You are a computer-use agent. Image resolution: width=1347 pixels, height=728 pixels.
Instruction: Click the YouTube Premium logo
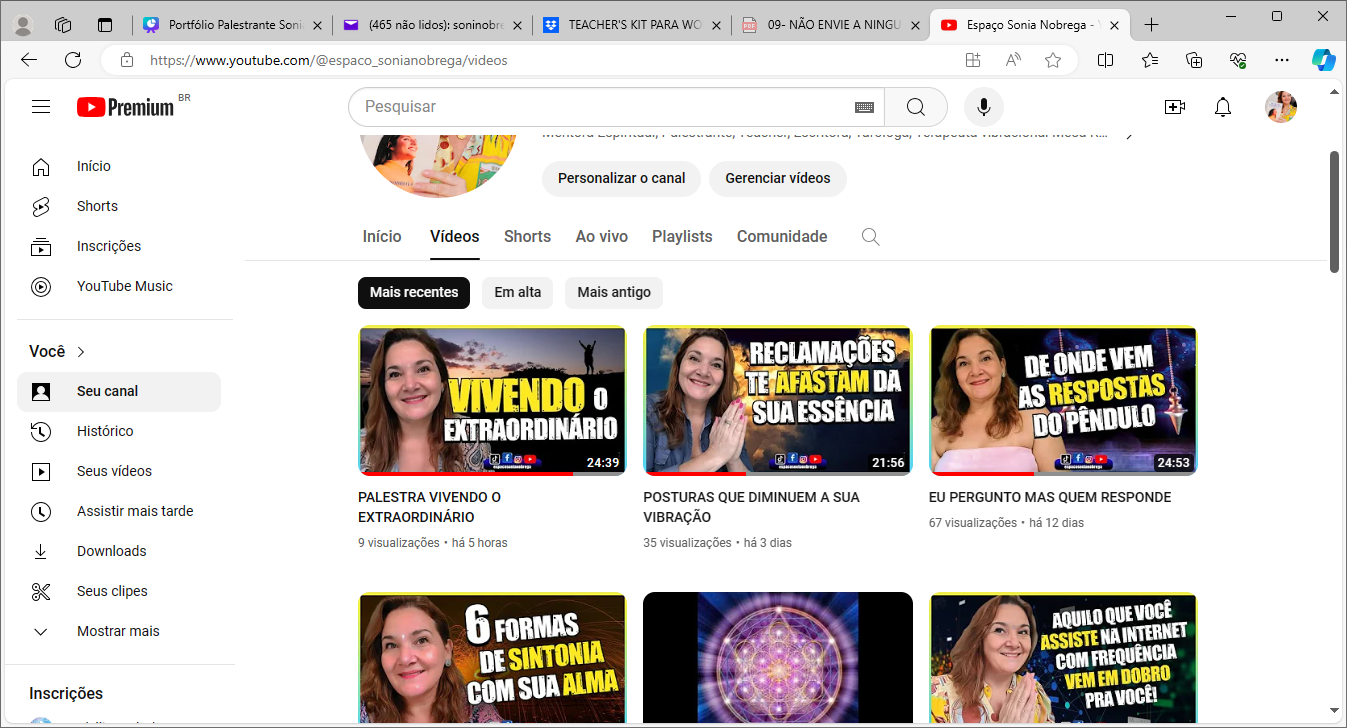pyautogui.click(x=126, y=107)
